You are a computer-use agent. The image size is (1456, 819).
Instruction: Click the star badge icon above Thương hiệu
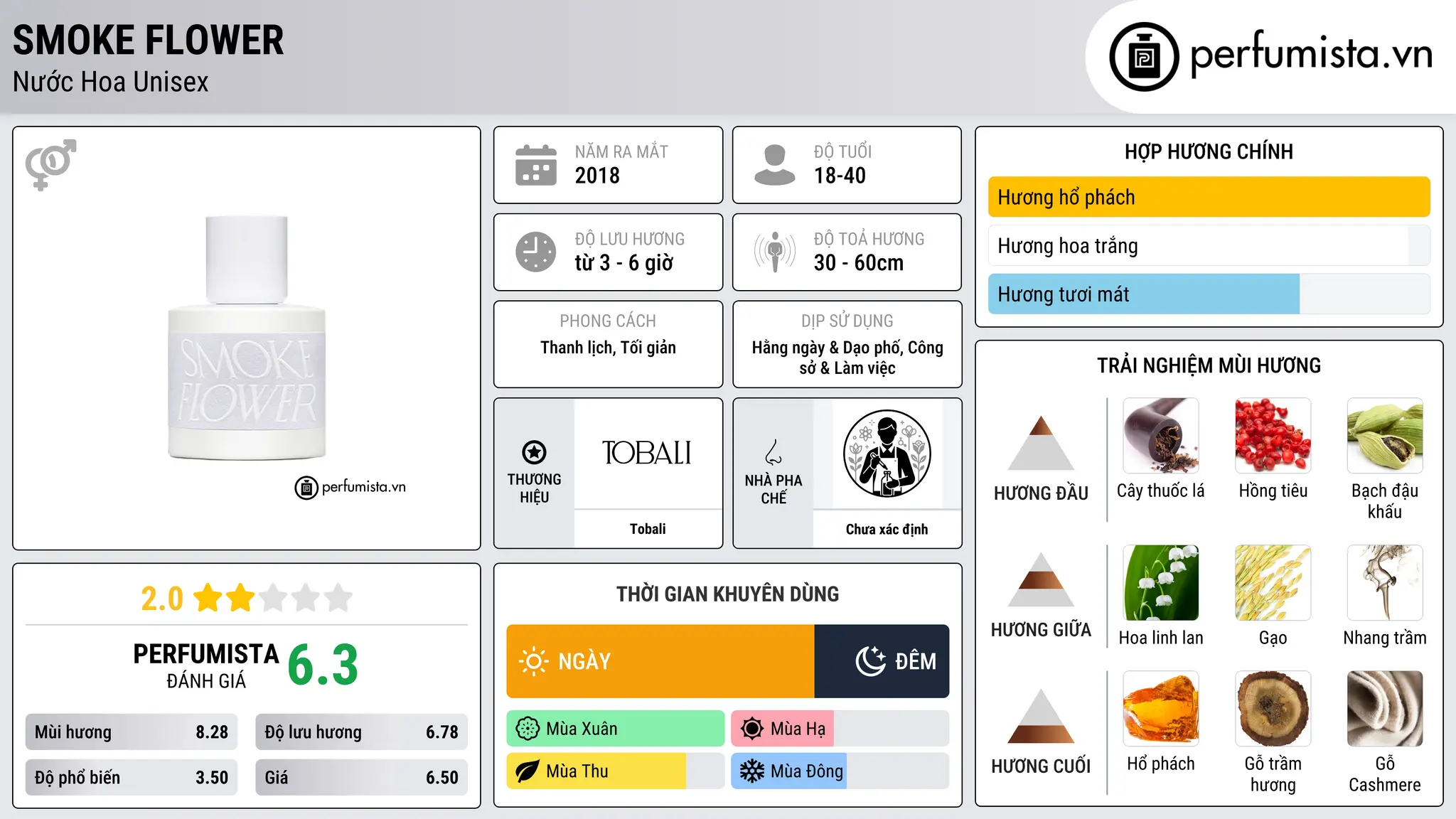pyautogui.click(x=534, y=452)
